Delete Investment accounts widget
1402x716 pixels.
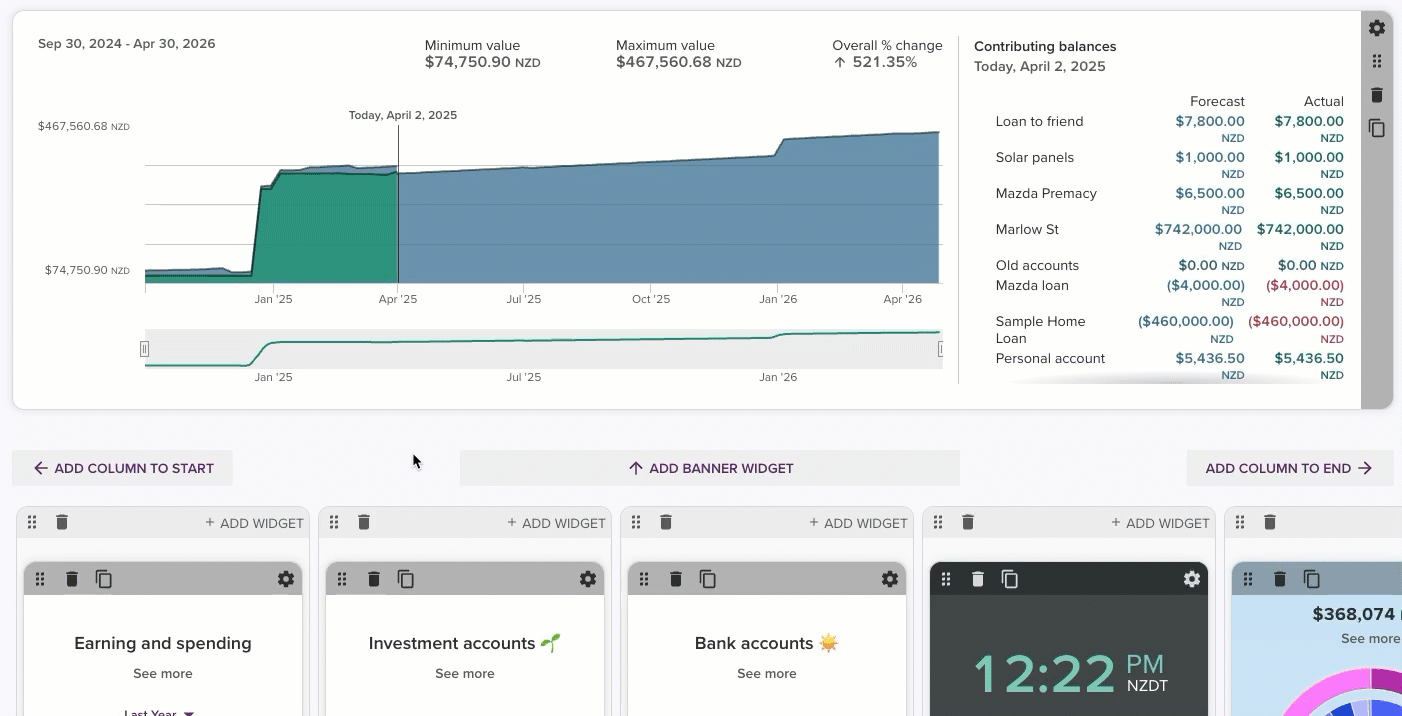coord(374,579)
